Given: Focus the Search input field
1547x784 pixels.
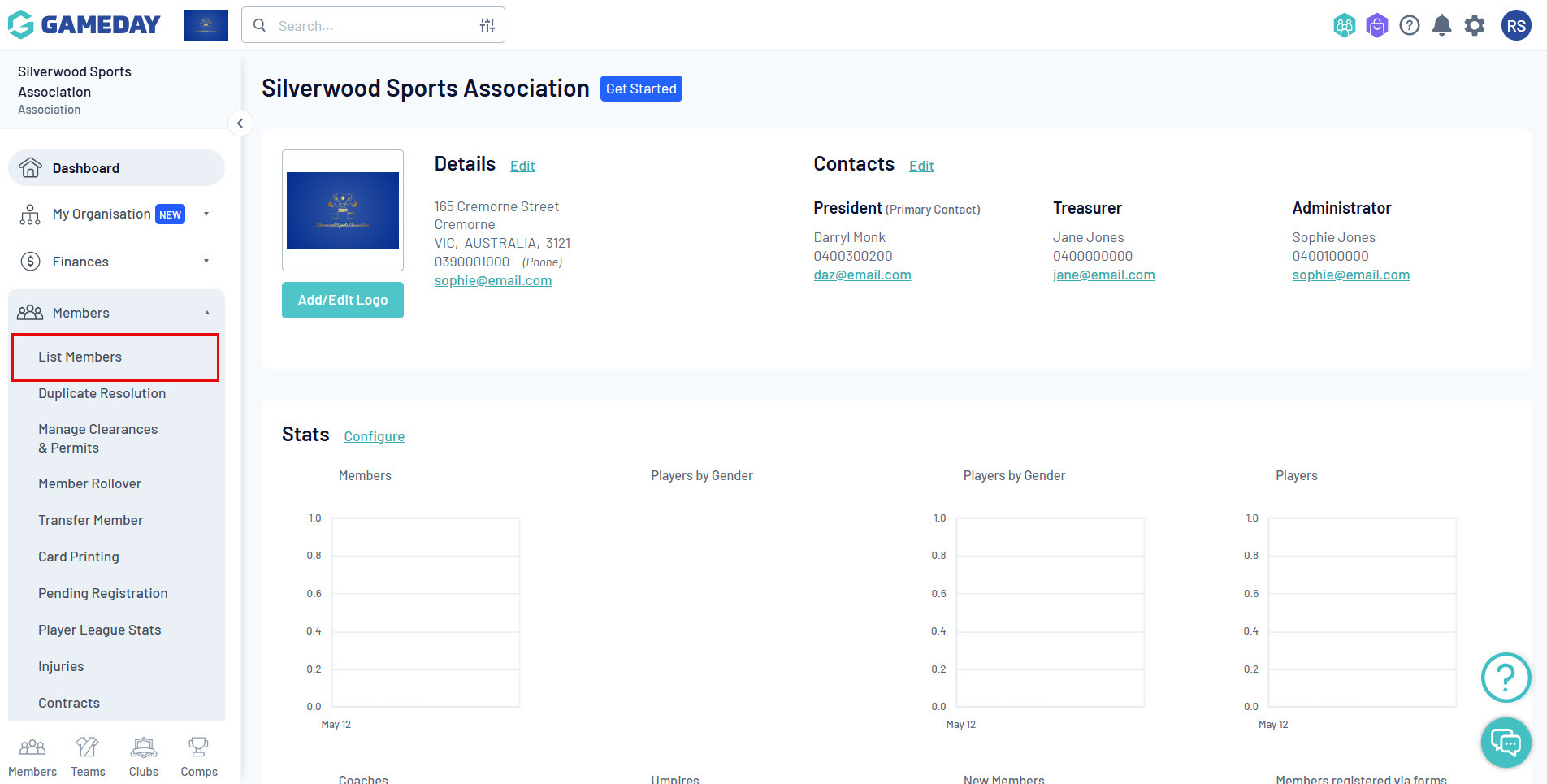Looking at the screenshot, I should [374, 25].
